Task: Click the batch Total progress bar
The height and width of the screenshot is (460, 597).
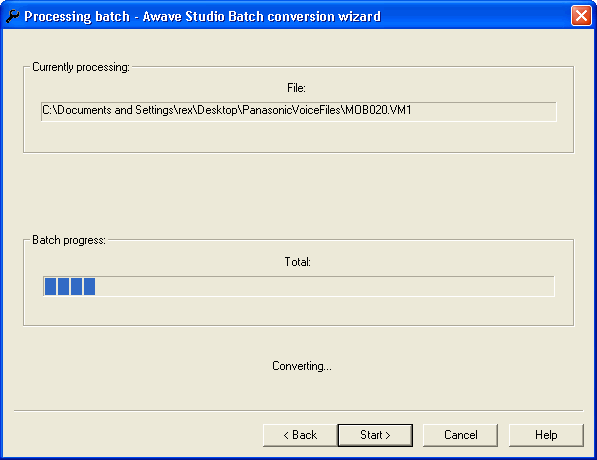Action: pos(298,286)
